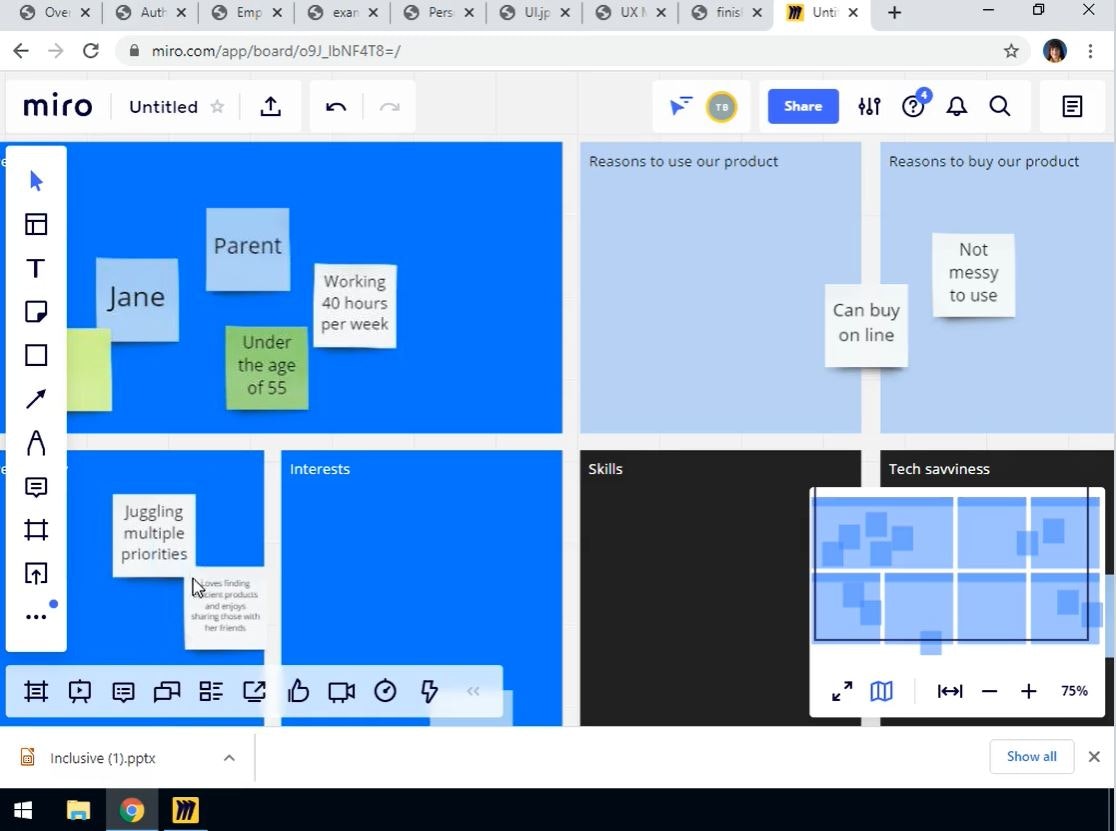The height and width of the screenshot is (831, 1116).
Task: Select the Sticky note tool
Action: coord(36,312)
